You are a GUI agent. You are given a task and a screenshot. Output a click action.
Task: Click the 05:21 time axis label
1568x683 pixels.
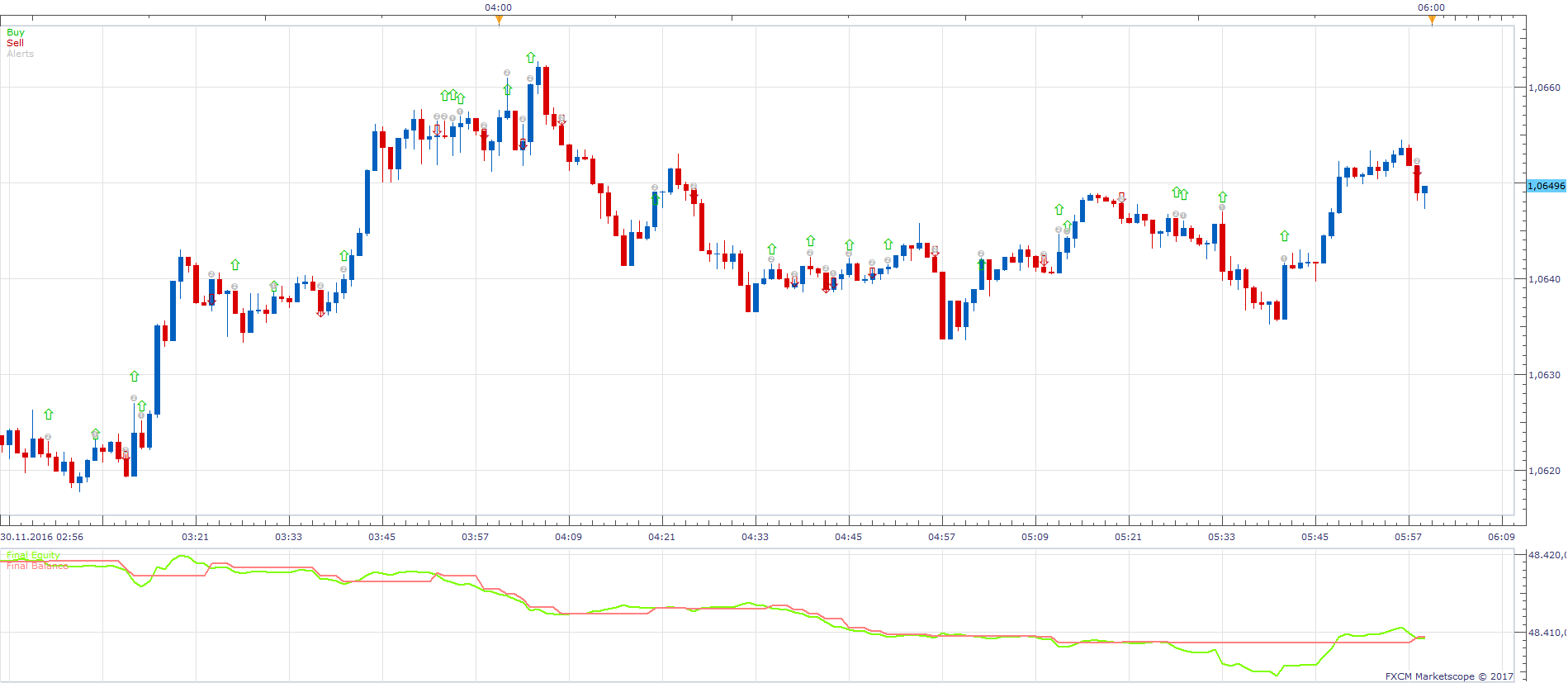[1129, 537]
